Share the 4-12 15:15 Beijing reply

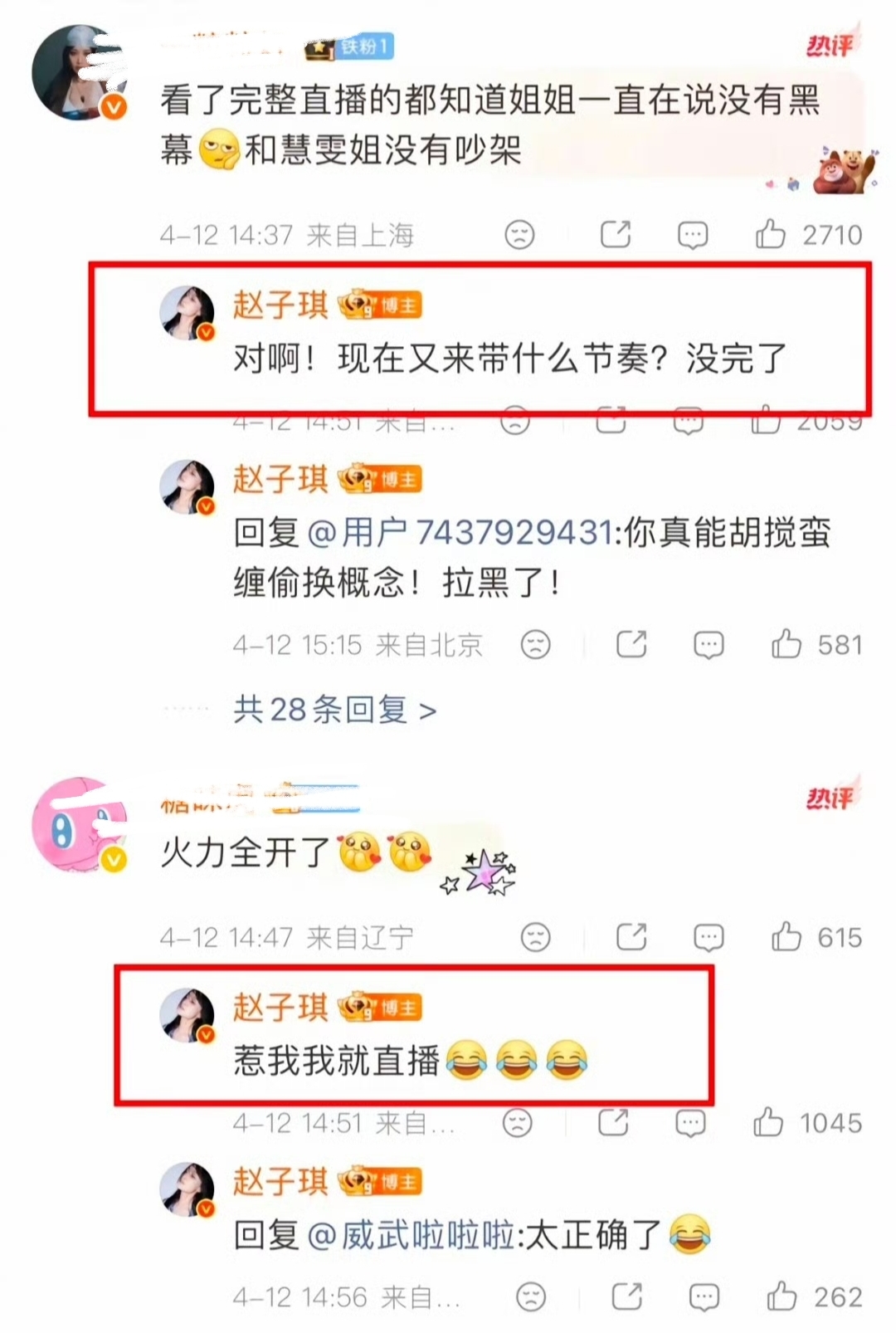click(x=631, y=644)
